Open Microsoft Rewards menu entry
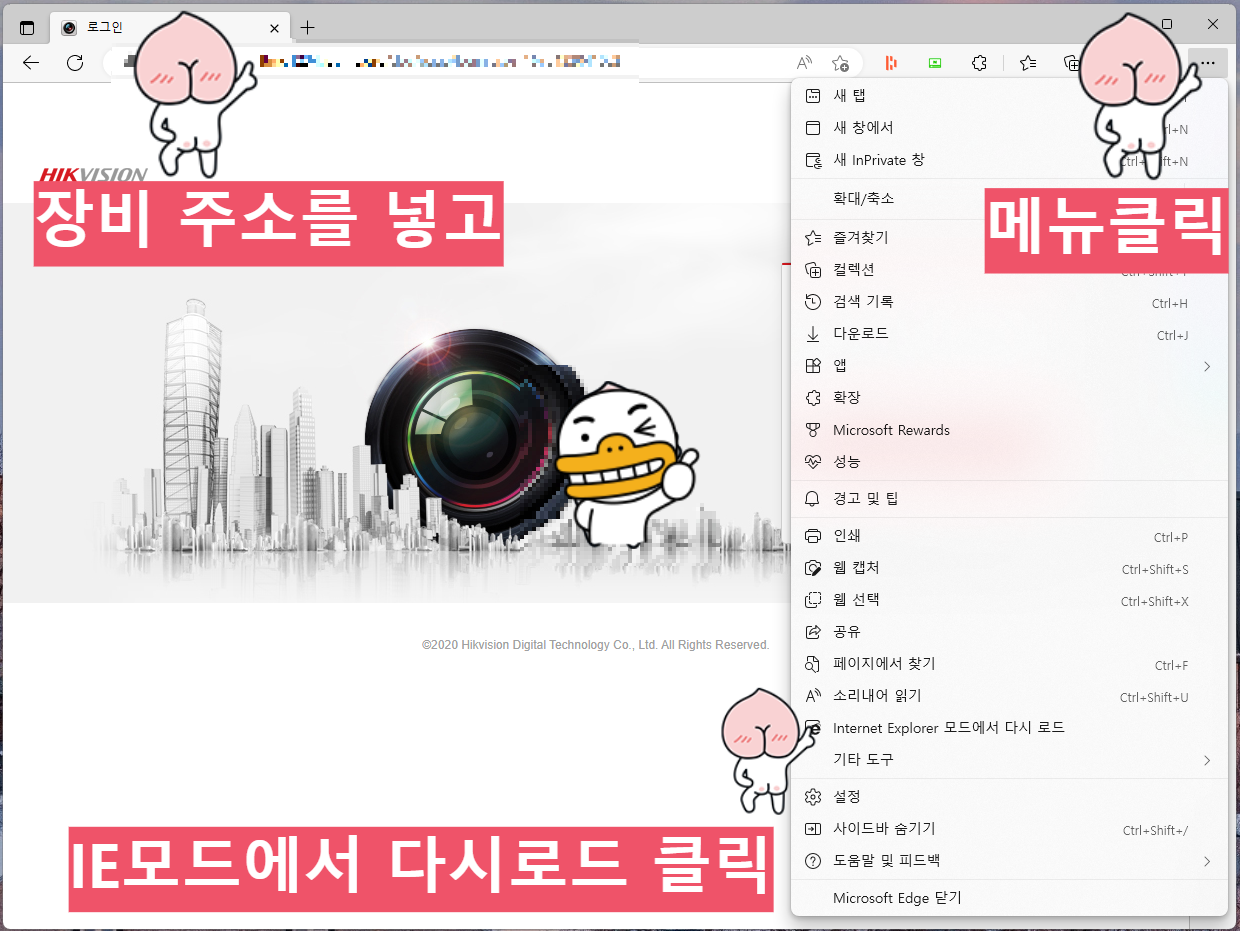1240x931 pixels. [1009, 430]
